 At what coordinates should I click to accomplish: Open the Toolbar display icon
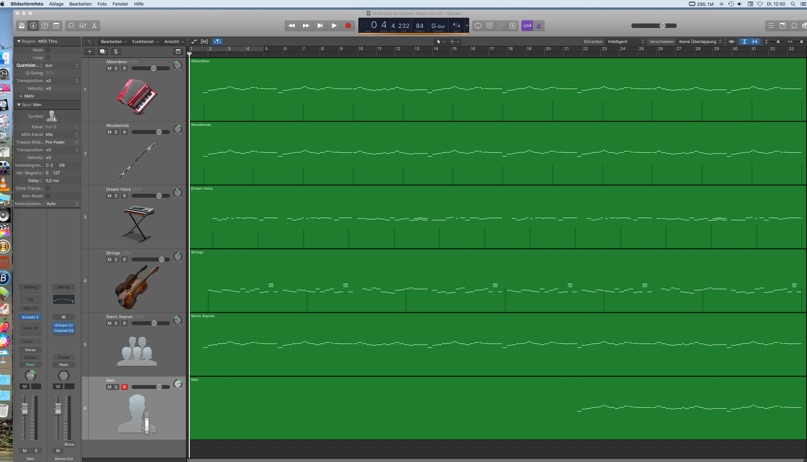tap(56, 25)
